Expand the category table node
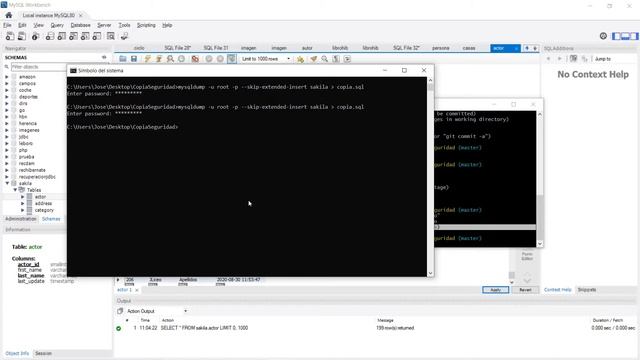 [x=23, y=210]
